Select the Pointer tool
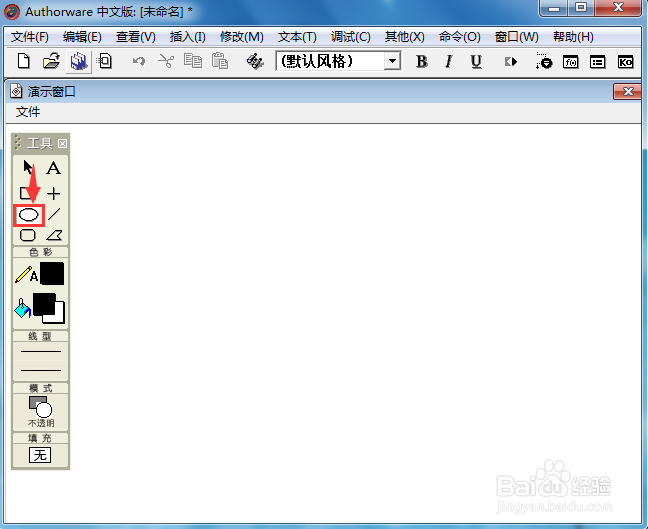Screen dimensions: 648x529 coord(28,168)
